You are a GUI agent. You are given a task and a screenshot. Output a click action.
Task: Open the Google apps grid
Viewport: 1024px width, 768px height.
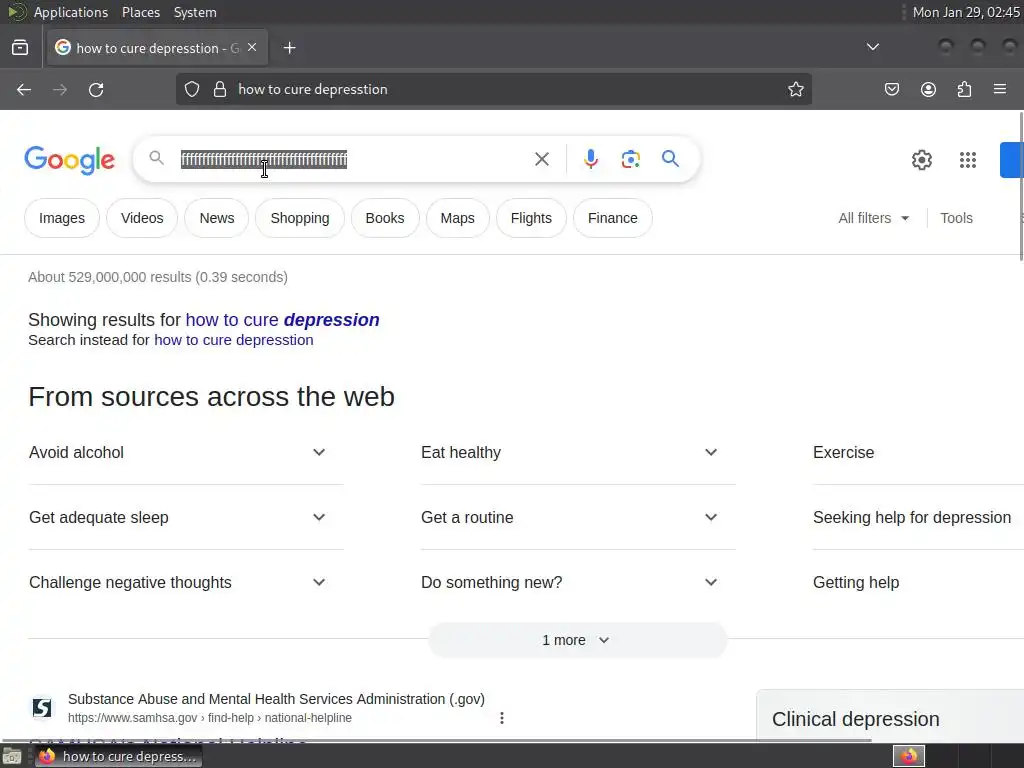pos(968,160)
